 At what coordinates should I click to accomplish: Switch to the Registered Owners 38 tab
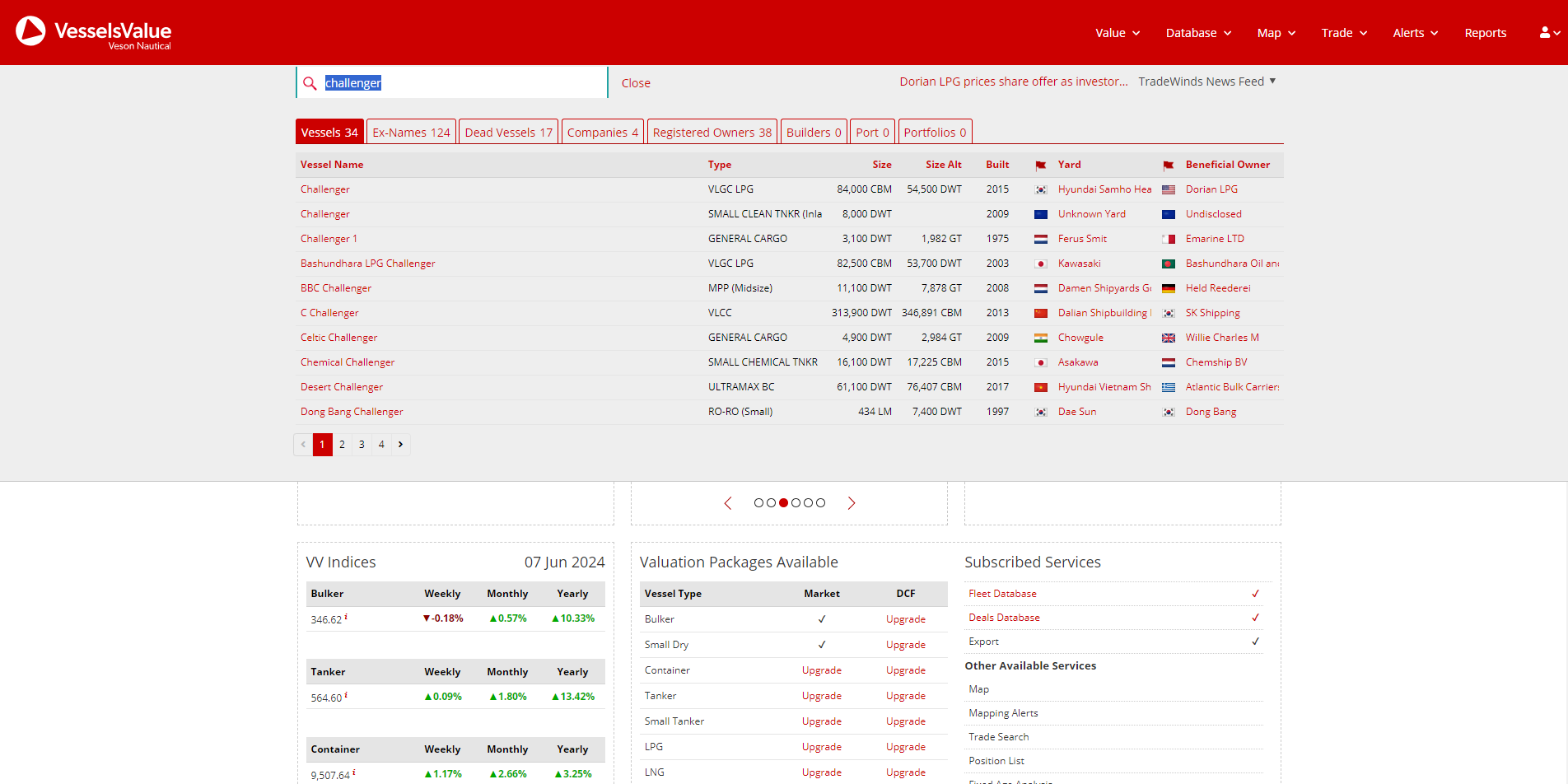click(x=712, y=132)
